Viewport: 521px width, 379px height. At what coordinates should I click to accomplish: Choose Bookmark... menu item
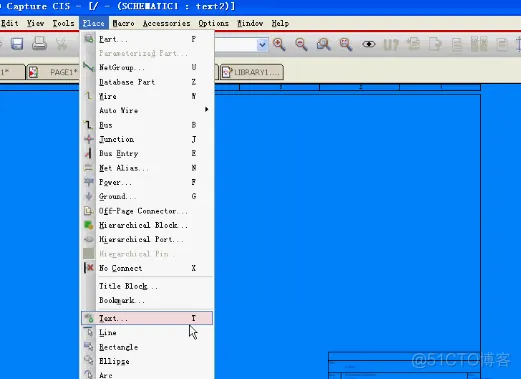[147, 300]
